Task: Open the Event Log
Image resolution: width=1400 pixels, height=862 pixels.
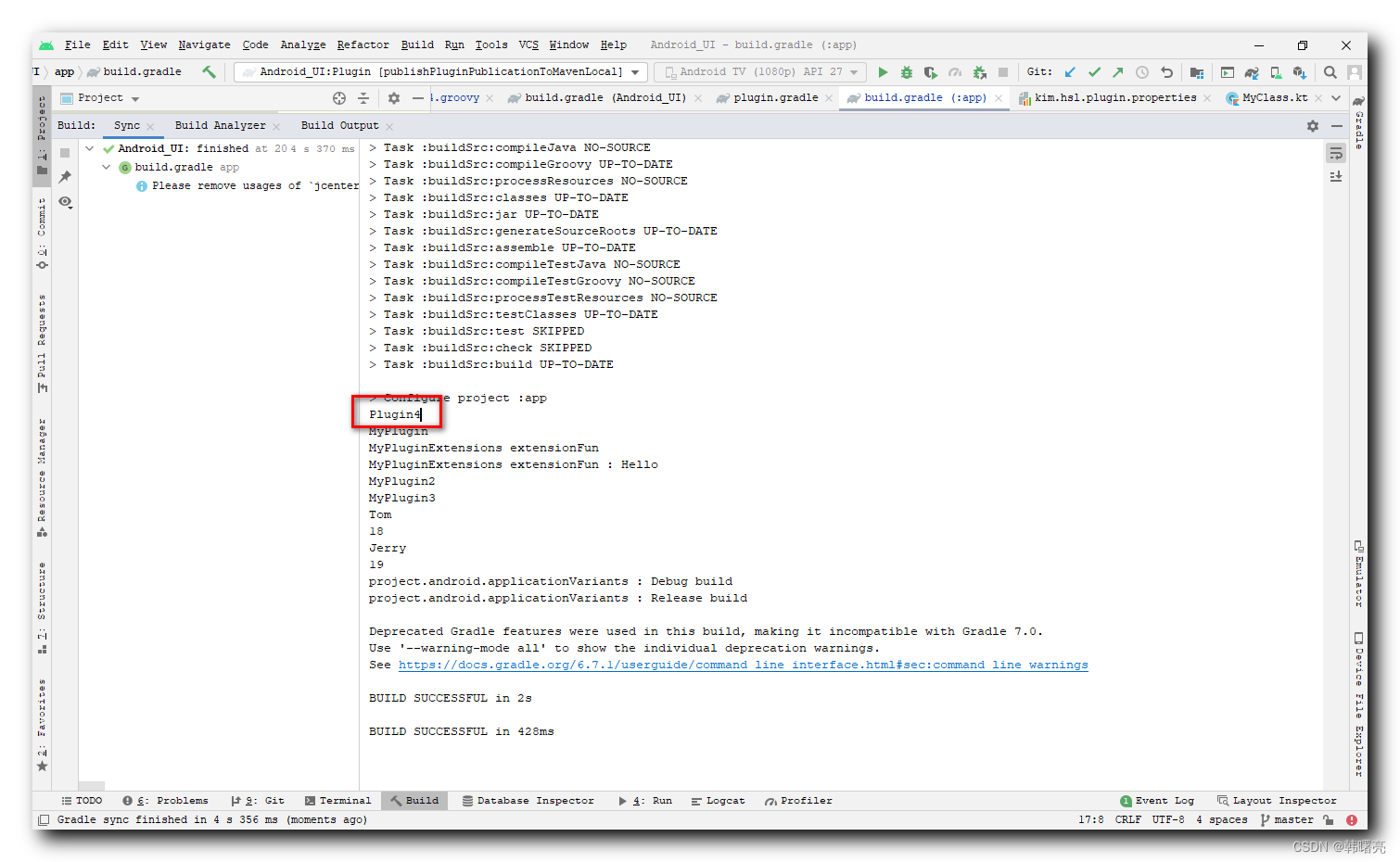Action: pos(1157,801)
